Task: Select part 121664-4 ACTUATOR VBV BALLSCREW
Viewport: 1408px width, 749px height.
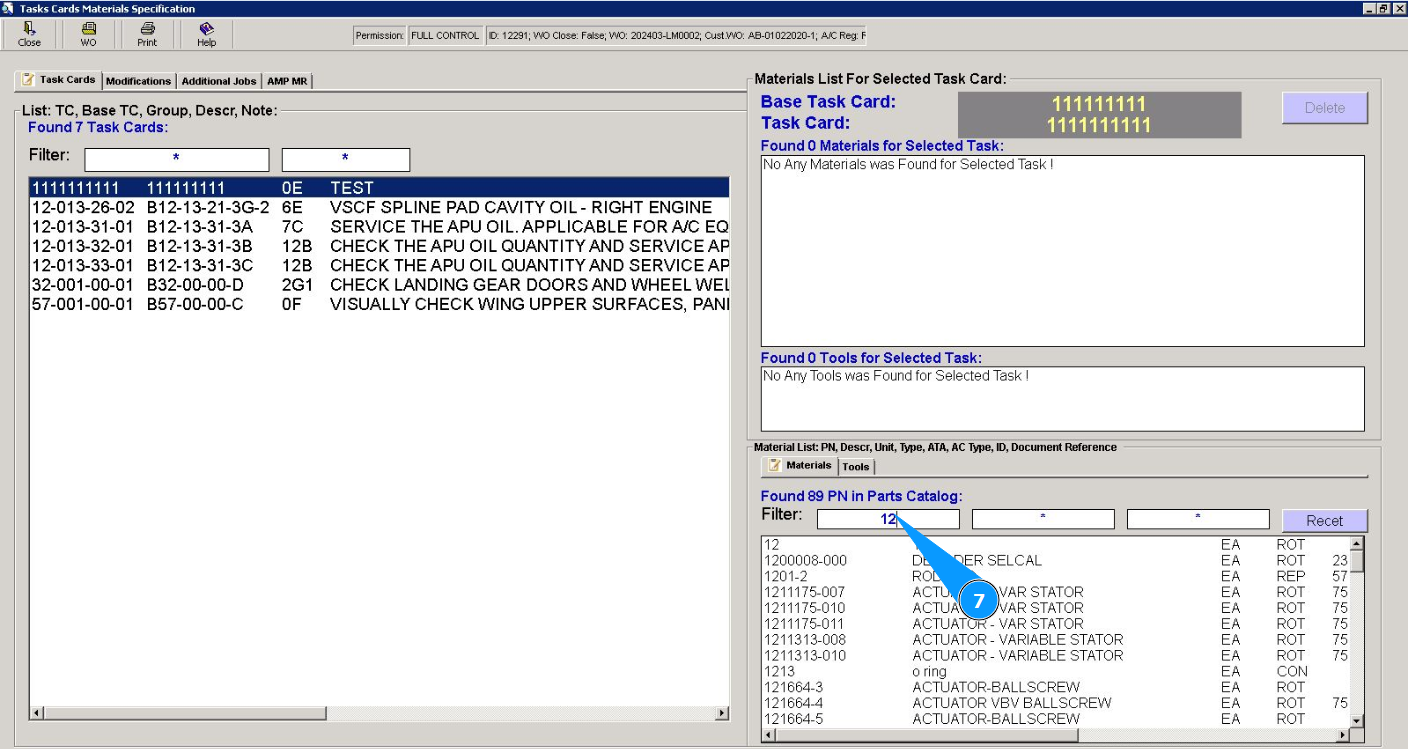Action: point(1055,703)
